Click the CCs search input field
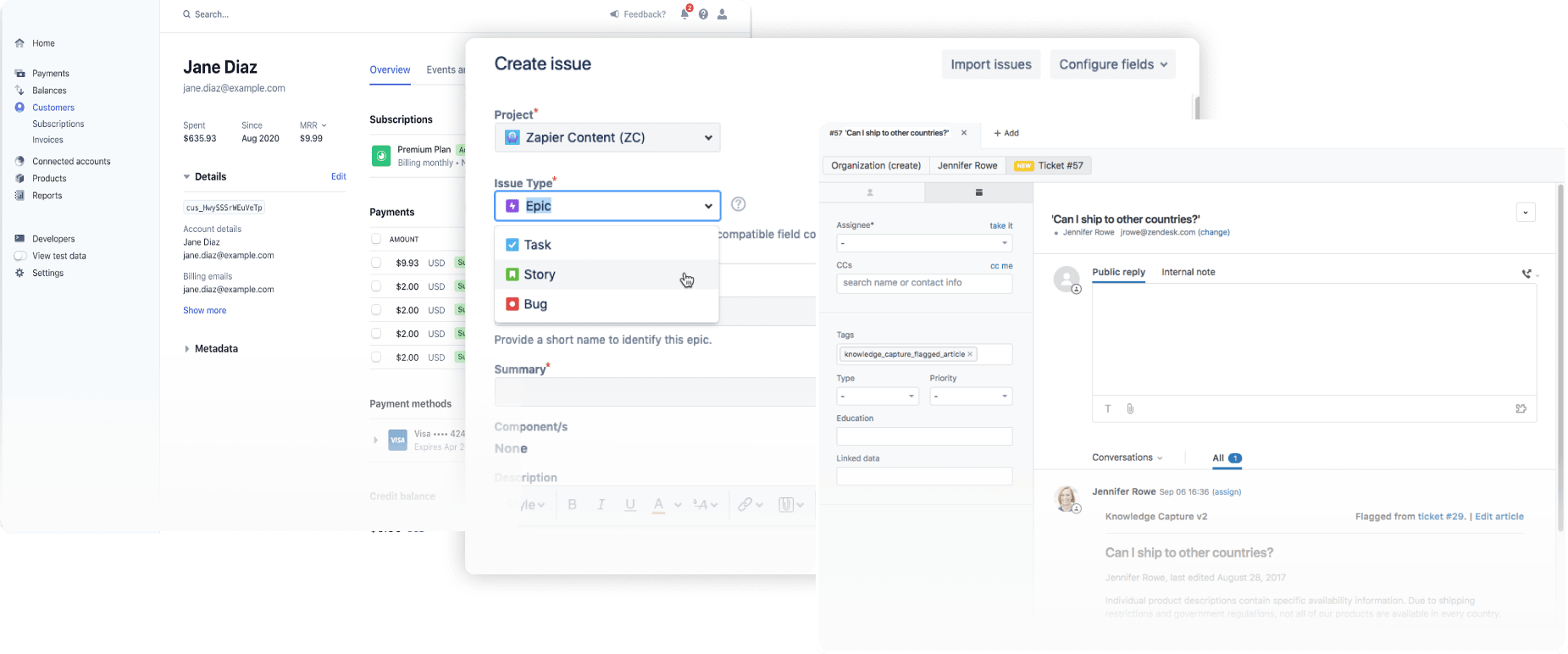The image size is (1568, 654). tap(923, 283)
